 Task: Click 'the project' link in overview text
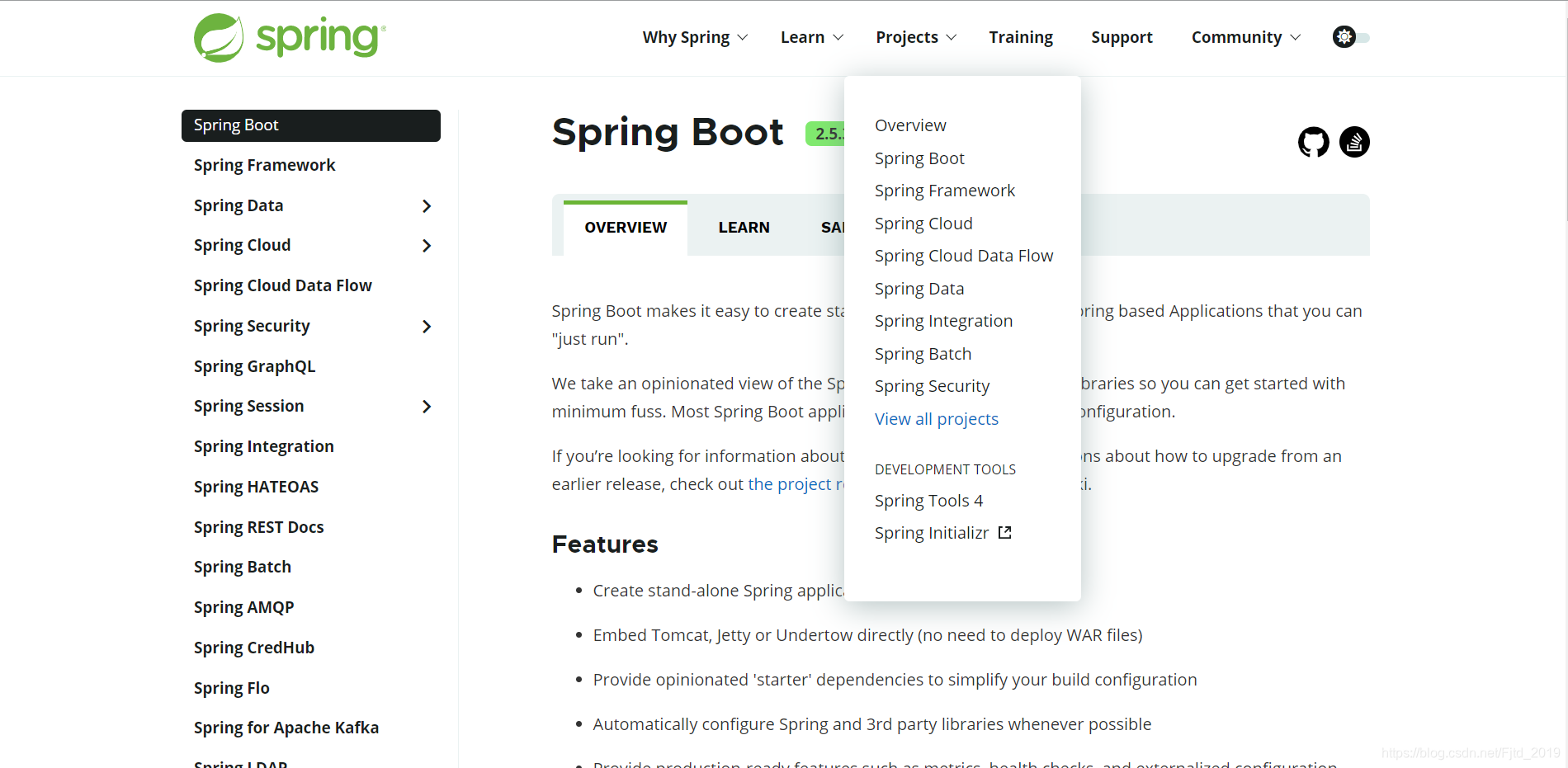[796, 484]
